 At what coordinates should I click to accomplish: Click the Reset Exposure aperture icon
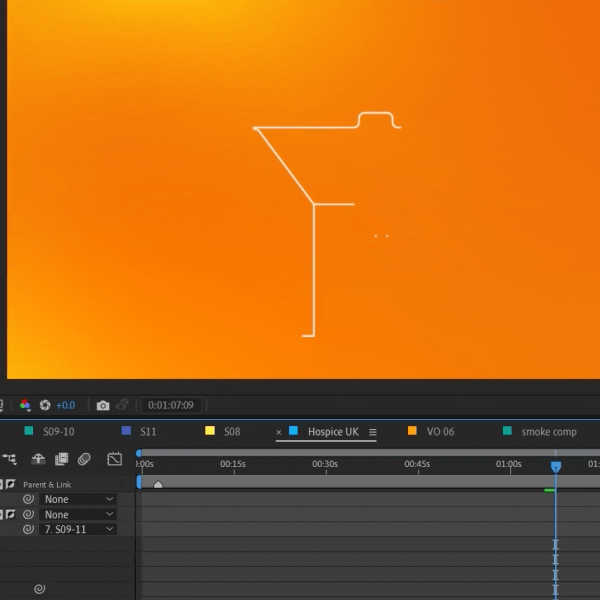(45, 405)
